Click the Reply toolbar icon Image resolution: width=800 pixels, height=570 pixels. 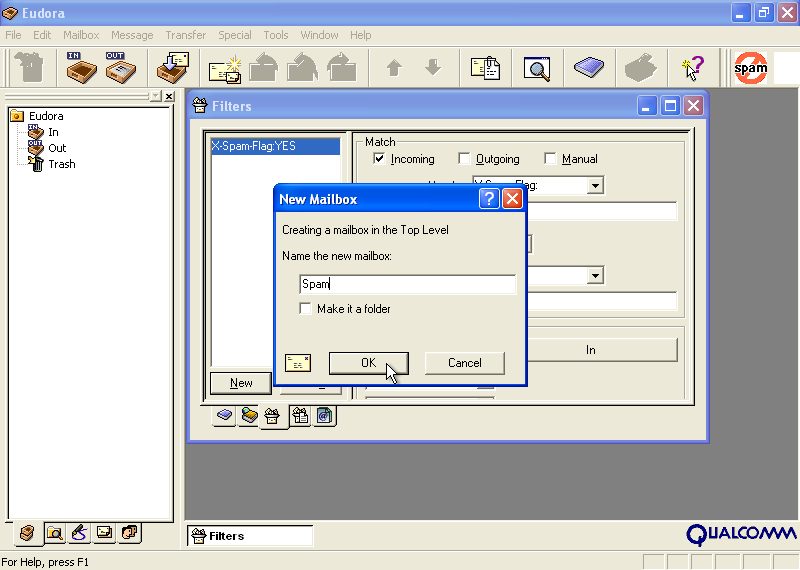263,67
